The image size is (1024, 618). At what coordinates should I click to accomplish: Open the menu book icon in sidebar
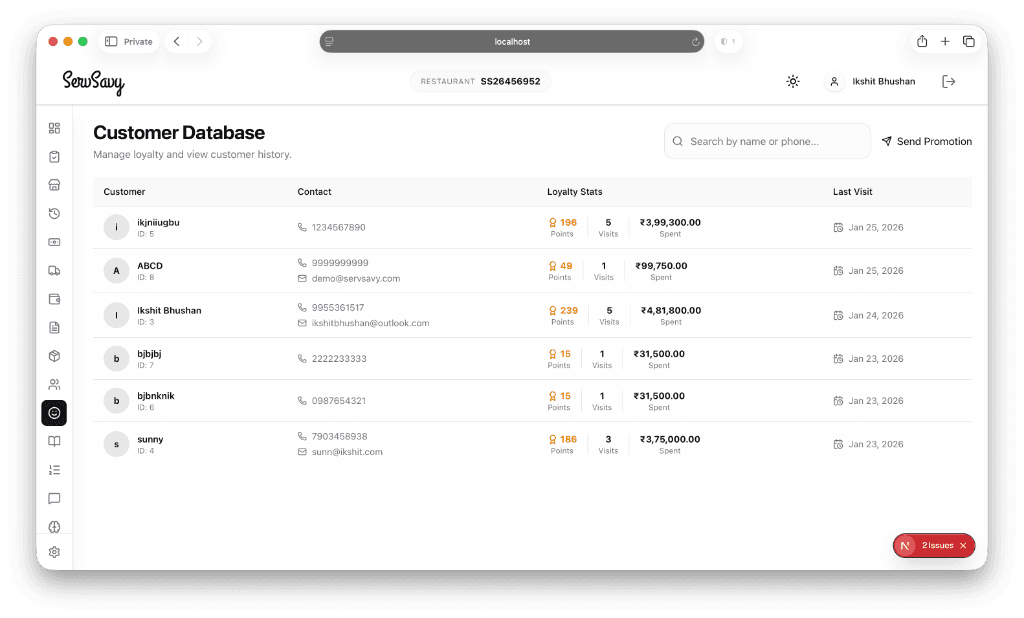point(54,441)
